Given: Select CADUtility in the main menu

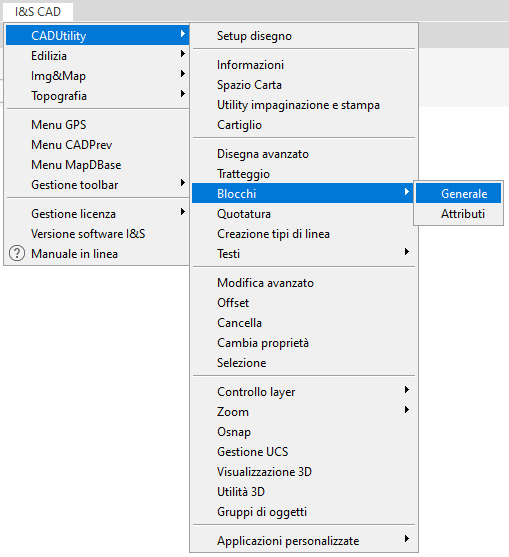Looking at the screenshot, I should [97, 36].
